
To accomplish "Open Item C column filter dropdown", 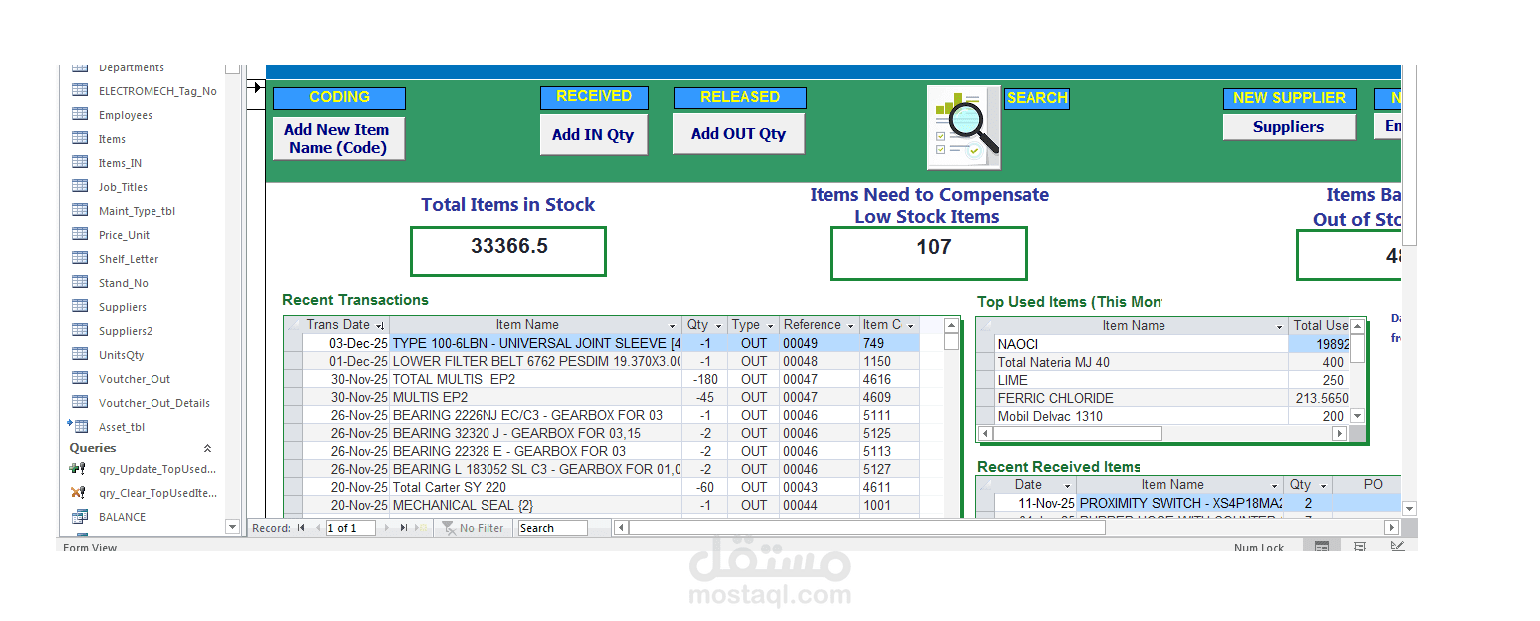I will [910, 325].
